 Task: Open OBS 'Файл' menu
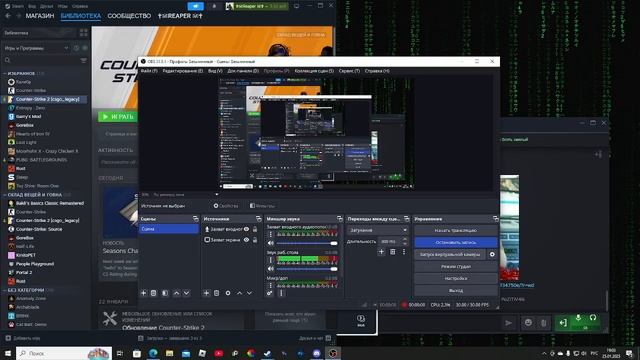(149, 71)
